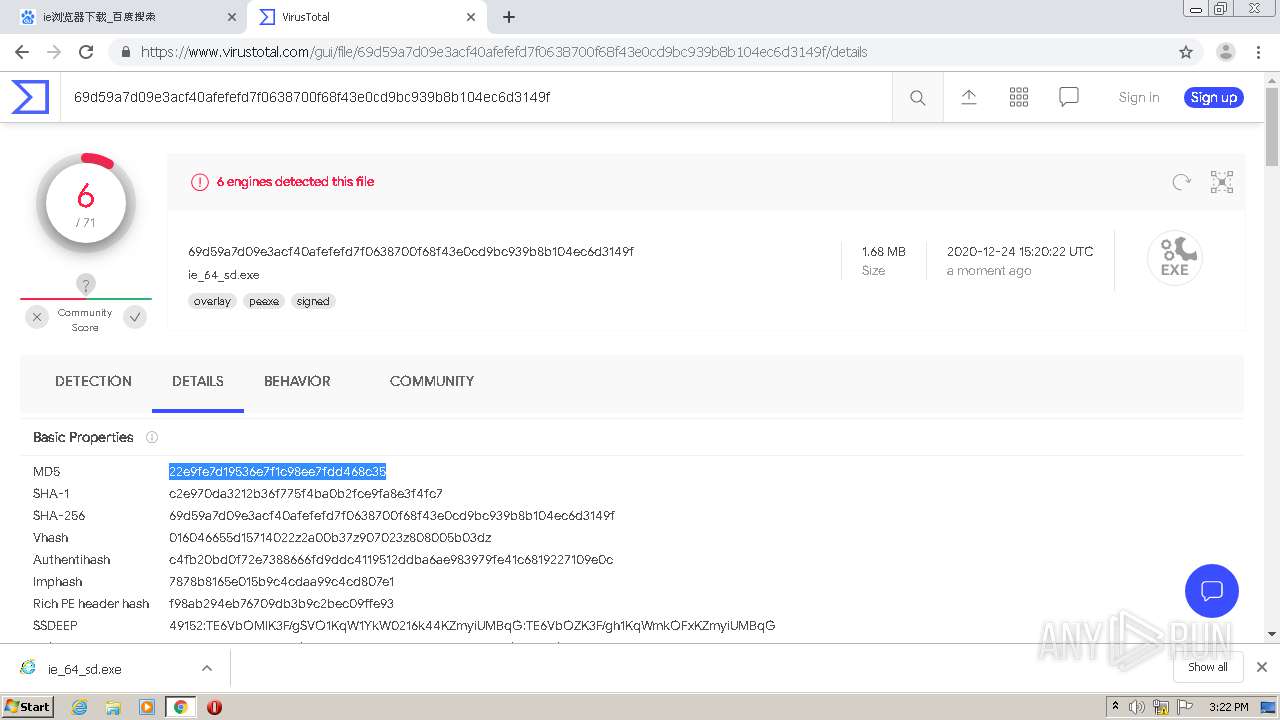
Task: Click the highlighted MD5 hash value
Action: pyautogui.click(x=277, y=471)
